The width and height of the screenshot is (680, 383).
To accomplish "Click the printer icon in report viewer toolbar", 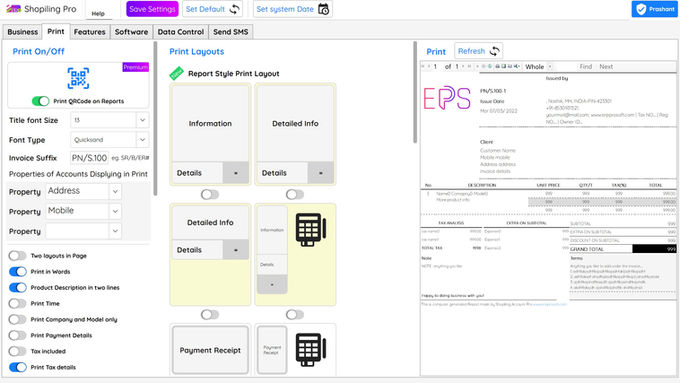I will click(x=497, y=66).
